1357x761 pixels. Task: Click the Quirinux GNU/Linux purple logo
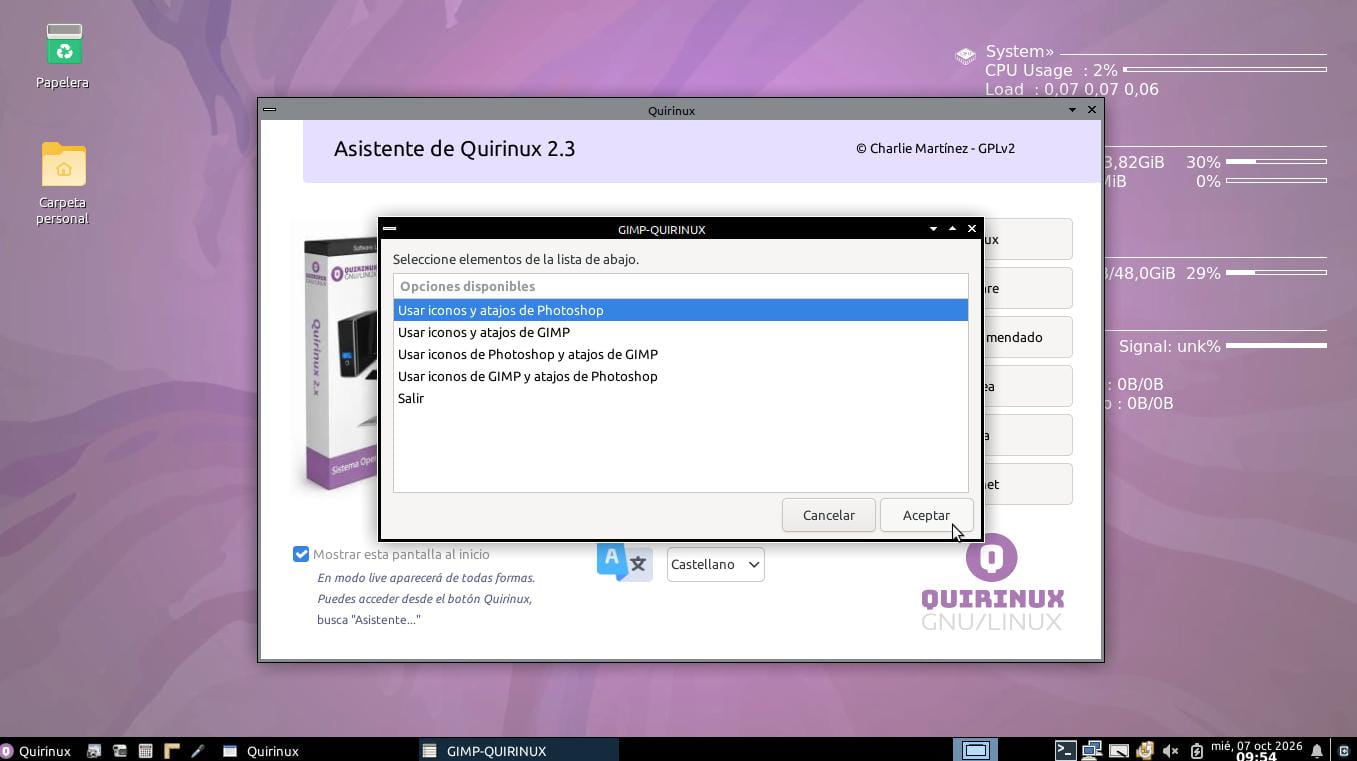(x=992, y=582)
